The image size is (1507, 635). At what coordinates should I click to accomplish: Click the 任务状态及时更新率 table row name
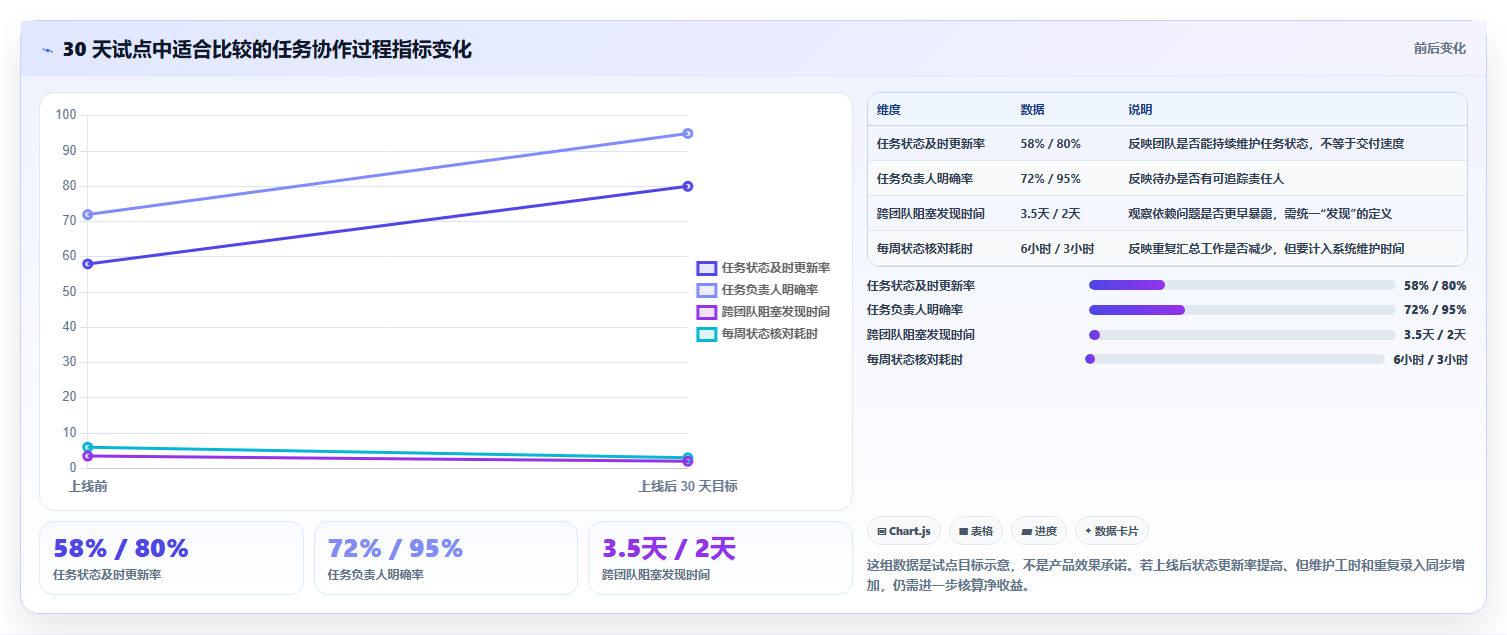coord(931,144)
